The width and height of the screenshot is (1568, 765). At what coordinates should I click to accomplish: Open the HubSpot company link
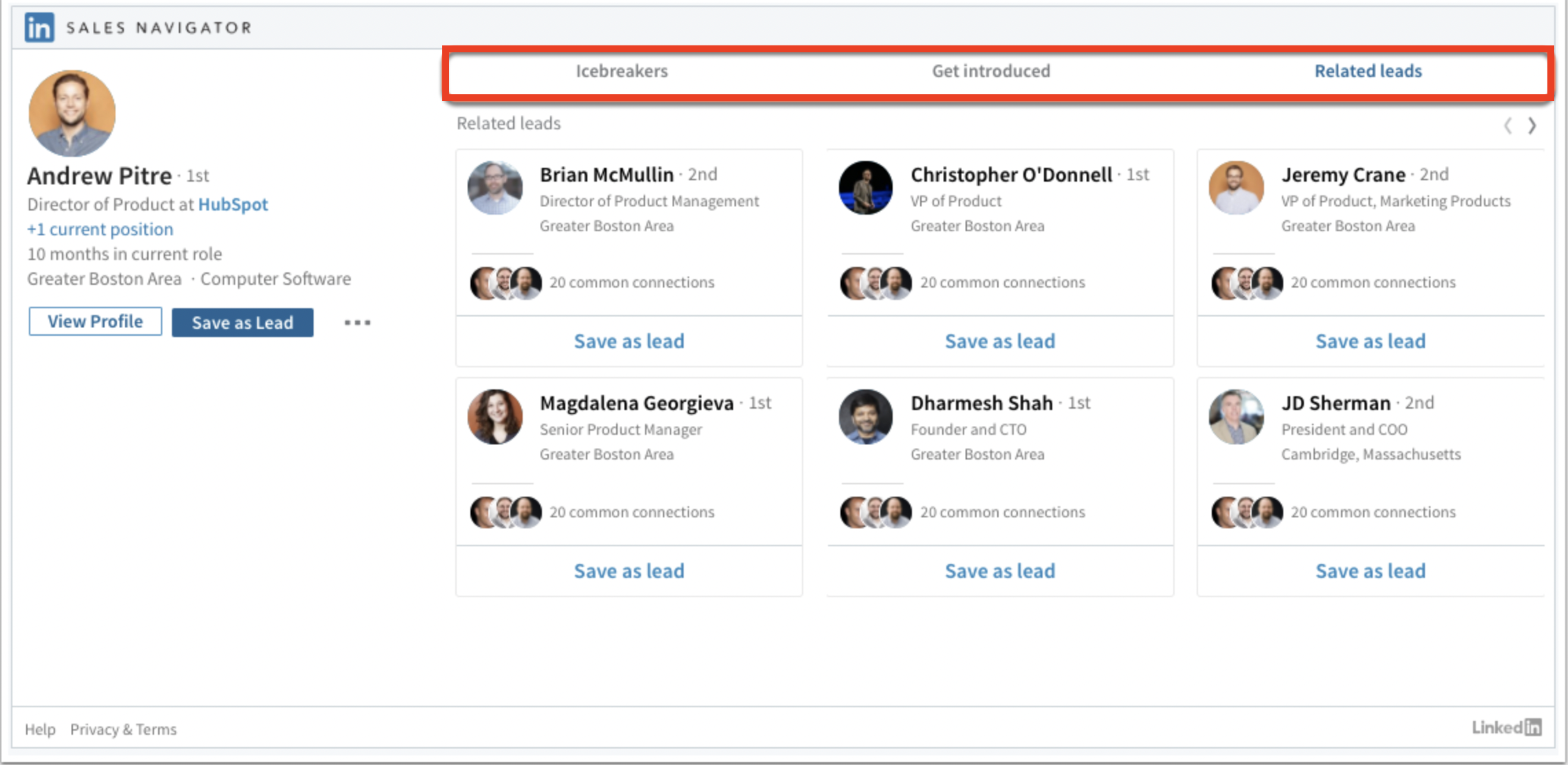(233, 204)
